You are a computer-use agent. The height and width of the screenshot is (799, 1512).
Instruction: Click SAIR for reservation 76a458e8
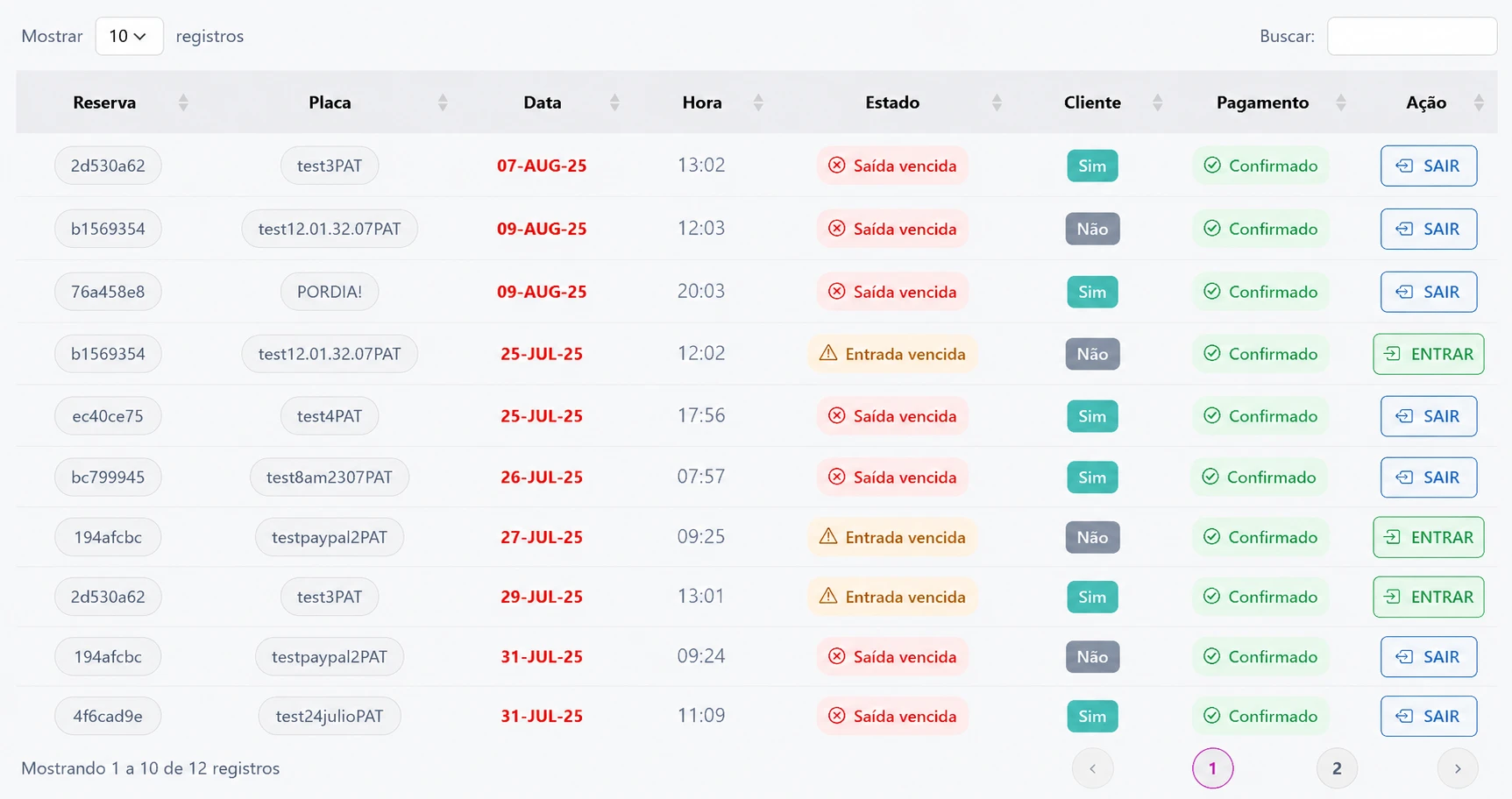pos(1428,292)
